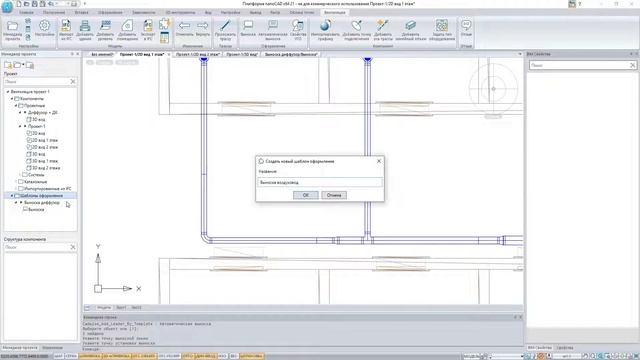Collapse the 'Выноска диффузор' tree node
This screenshot has width=640, height=360.
coord(16,202)
